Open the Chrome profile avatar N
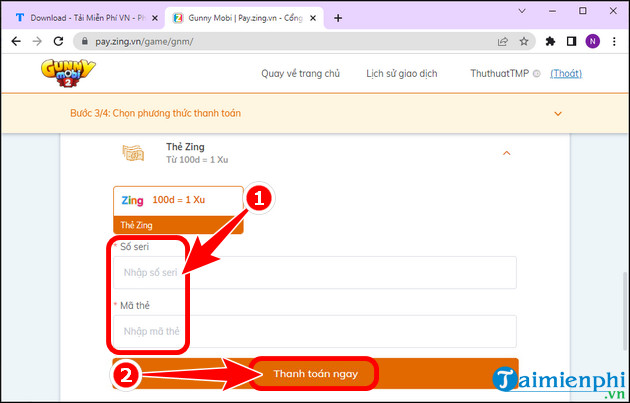Viewport: 630px width, 403px height. 593,41
